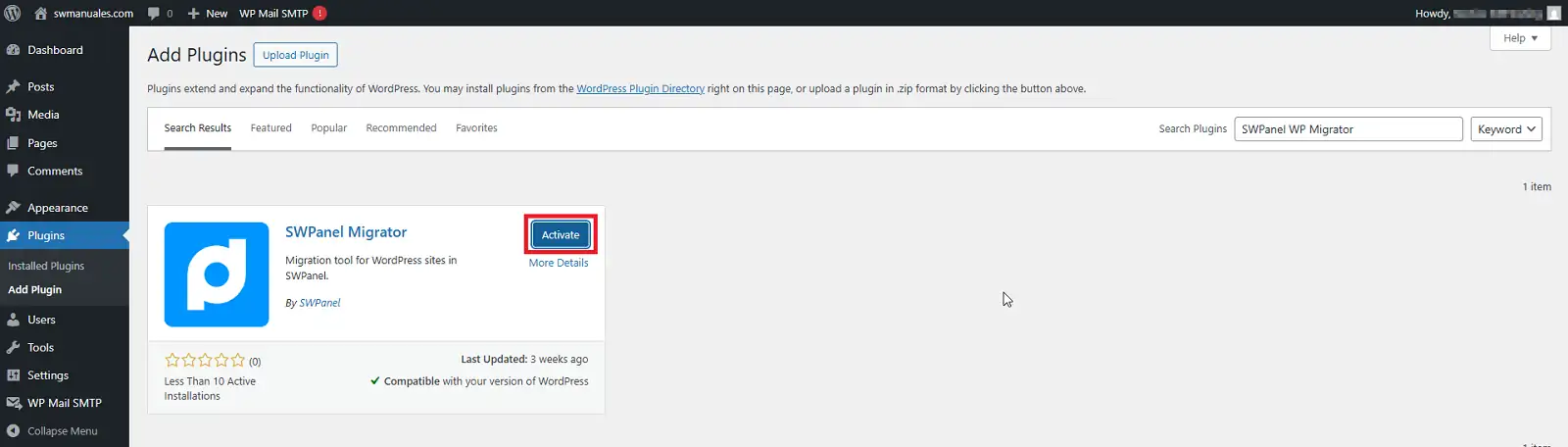
Task: Click the Pages icon in sidebar
Action: [13, 143]
